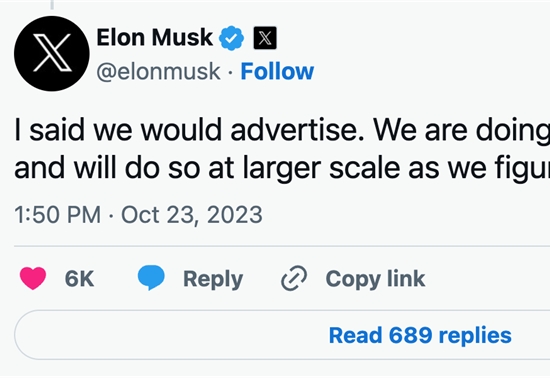Open the black X logo profile avatar
The width and height of the screenshot is (550, 378).
click(x=52, y=54)
